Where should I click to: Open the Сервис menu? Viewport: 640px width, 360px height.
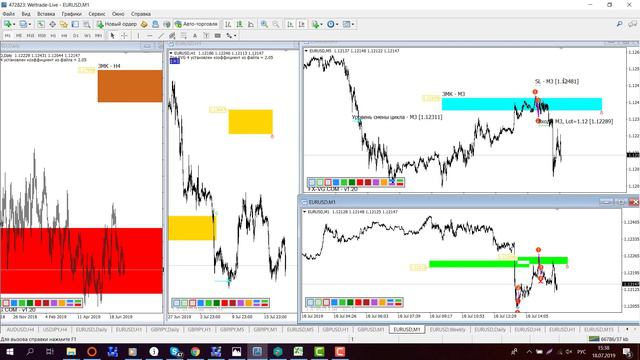click(x=97, y=14)
